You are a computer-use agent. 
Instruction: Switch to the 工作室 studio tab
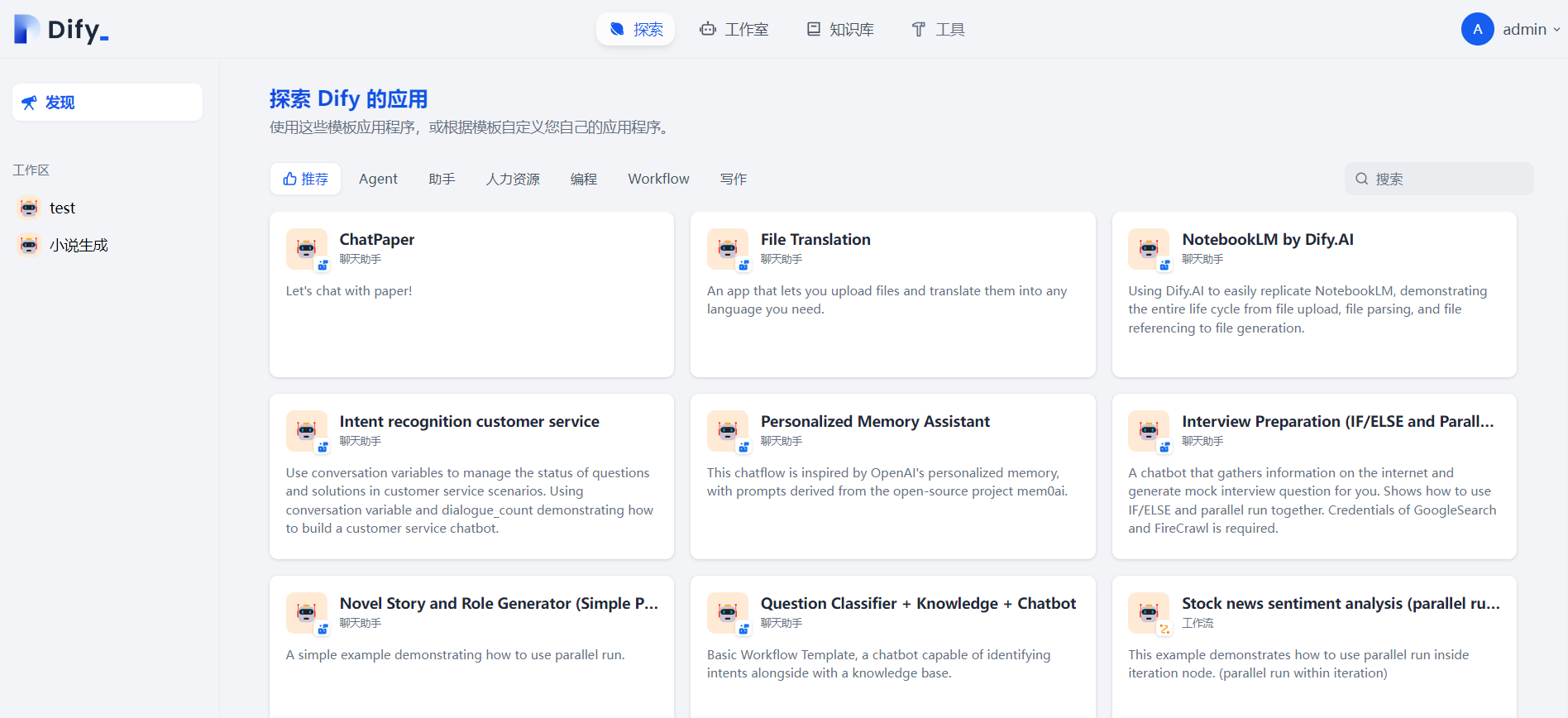tap(734, 30)
